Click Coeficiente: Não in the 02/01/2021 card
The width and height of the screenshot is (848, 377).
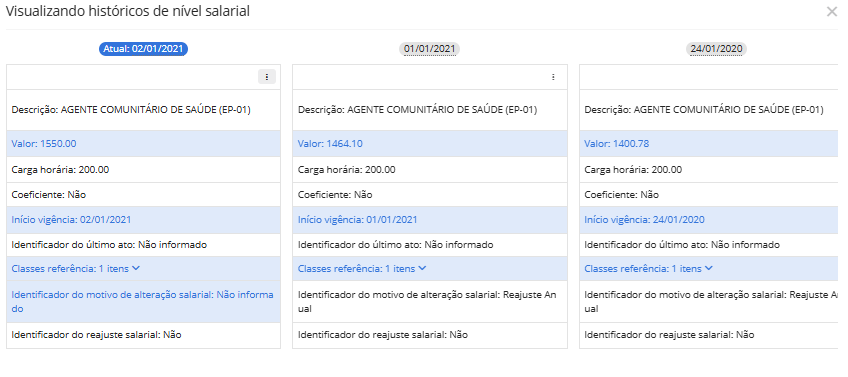pos(49,195)
